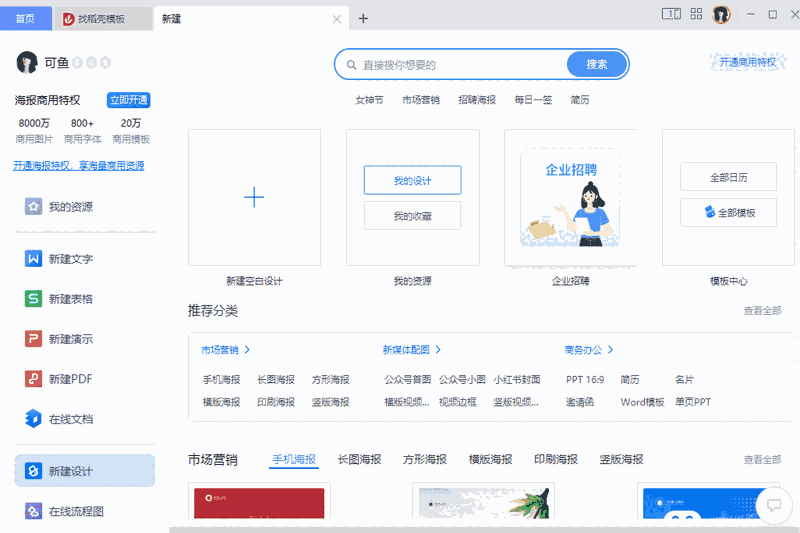Viewport: 800px width, 533px height.
Task: Select the 方形海报 tab under 市场营销
Action: 425,460
